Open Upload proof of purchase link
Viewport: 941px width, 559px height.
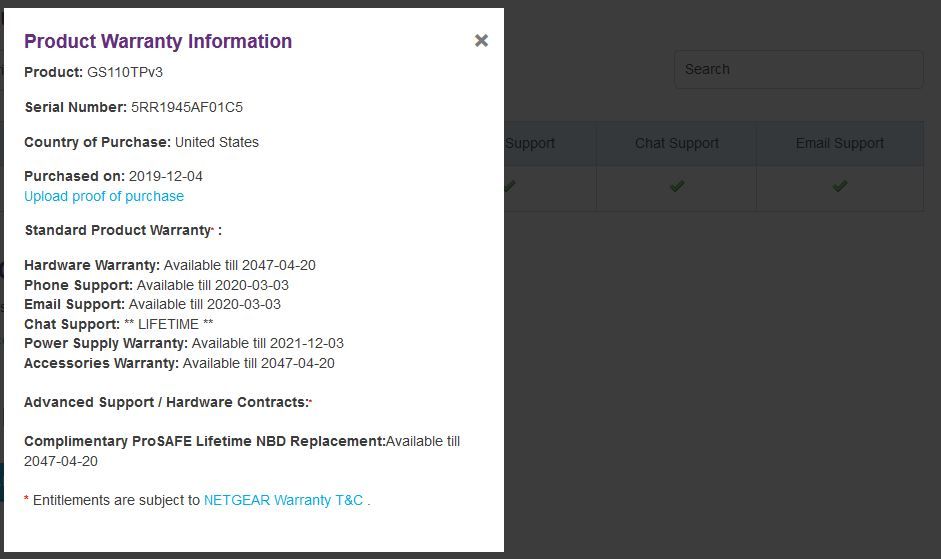(x=104, y=196)
